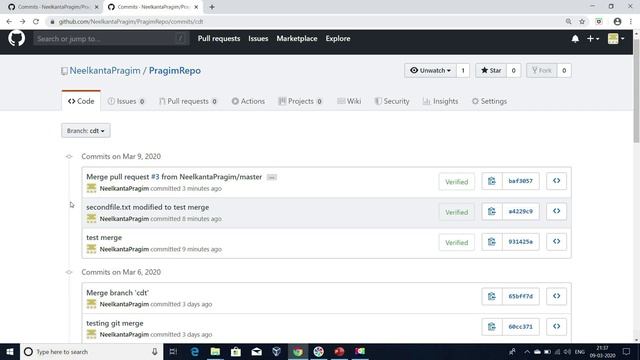Open commit hash 65bff7d
640x360 pixels.
tap(520, 296)
